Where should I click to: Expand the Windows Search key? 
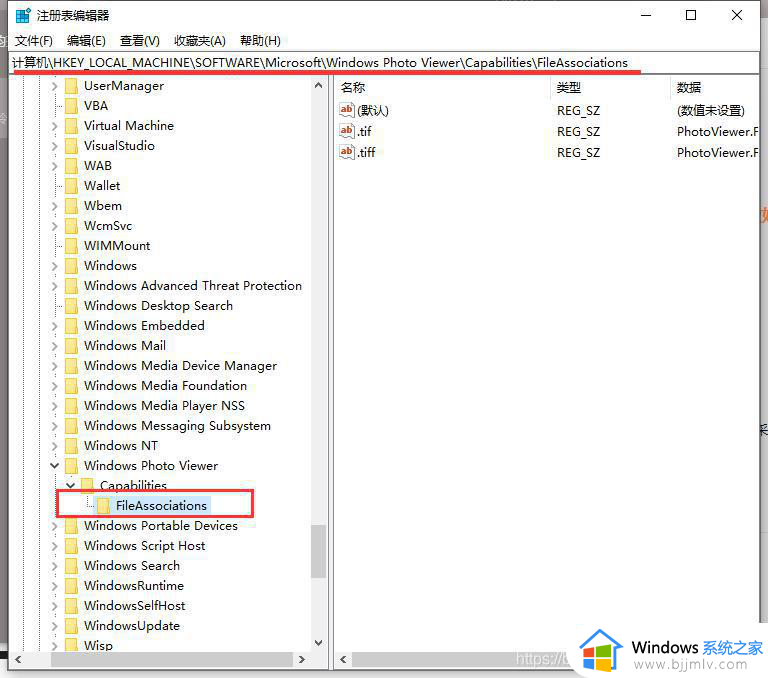click(x=54, y=566)
